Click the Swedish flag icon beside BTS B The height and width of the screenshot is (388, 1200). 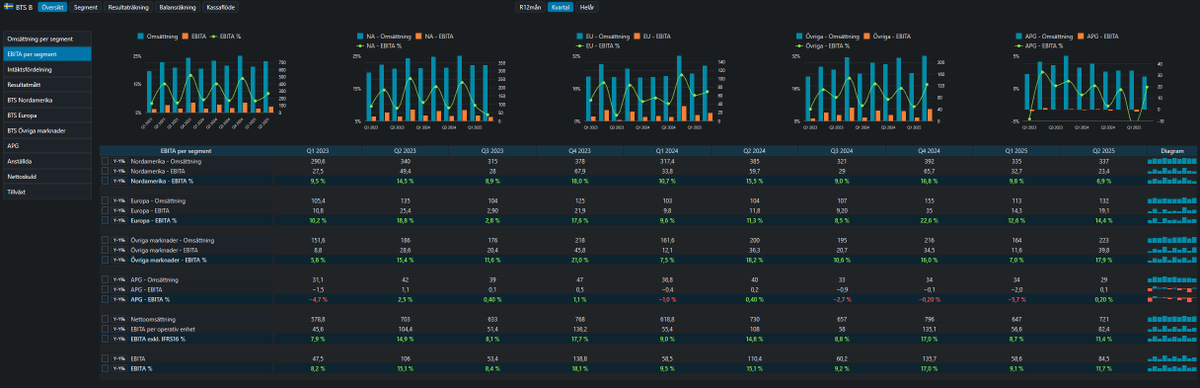(9, 6)
